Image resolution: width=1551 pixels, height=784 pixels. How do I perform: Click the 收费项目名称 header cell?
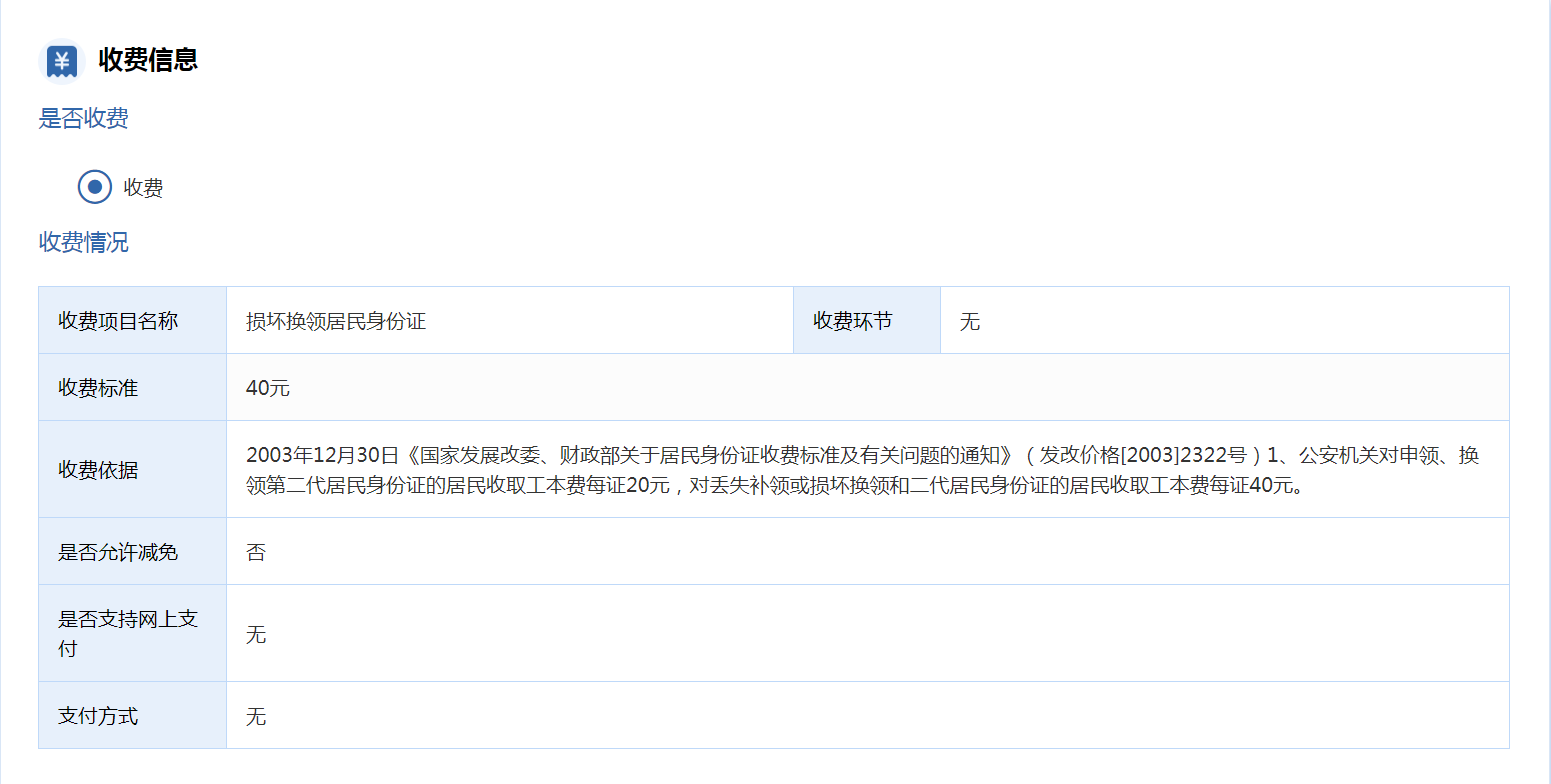coord(118,321)
